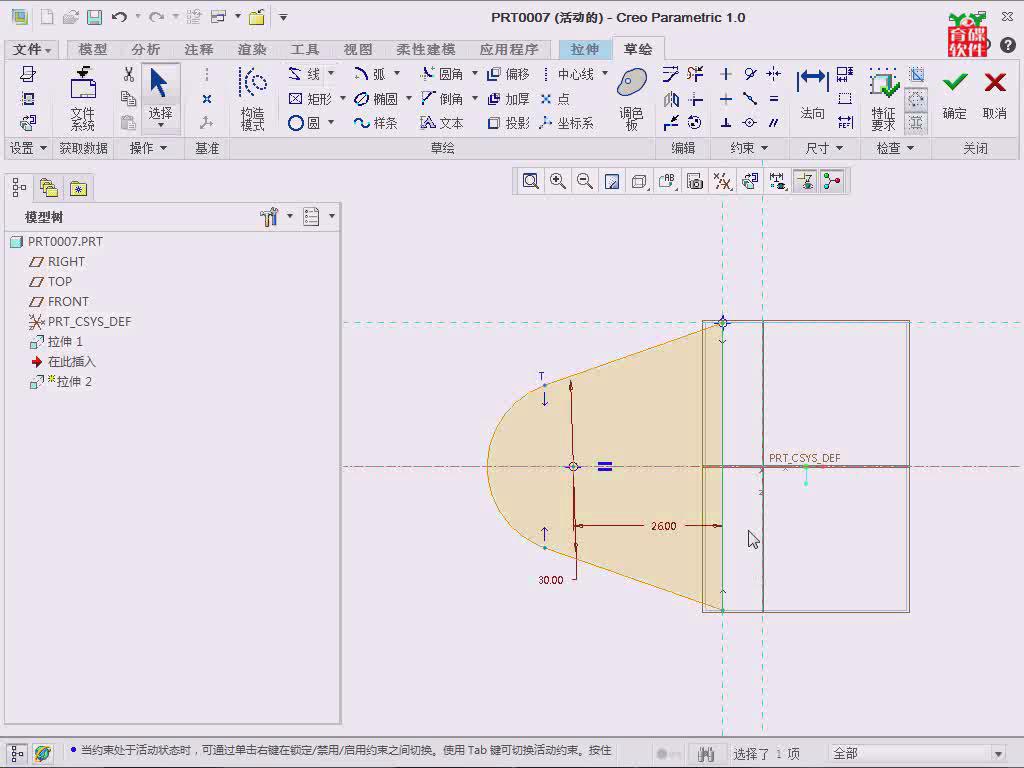Click the Coordinate System (坐标系) sketch tool

[566, 123]
